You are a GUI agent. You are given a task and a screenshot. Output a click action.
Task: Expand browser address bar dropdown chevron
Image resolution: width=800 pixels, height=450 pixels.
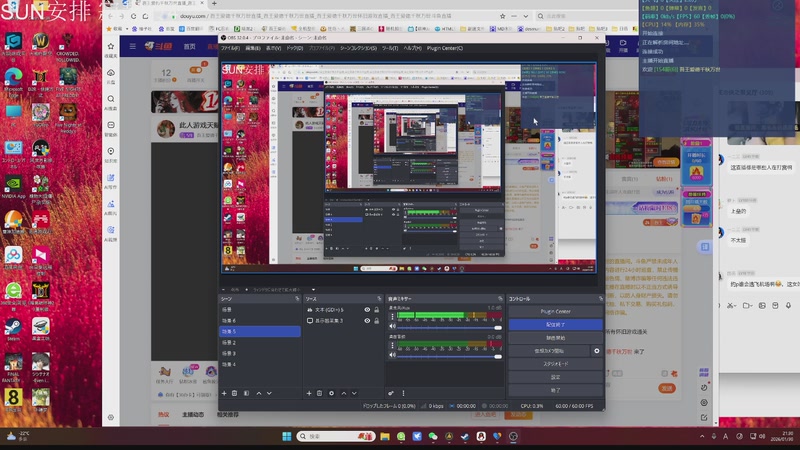[526, 16]
